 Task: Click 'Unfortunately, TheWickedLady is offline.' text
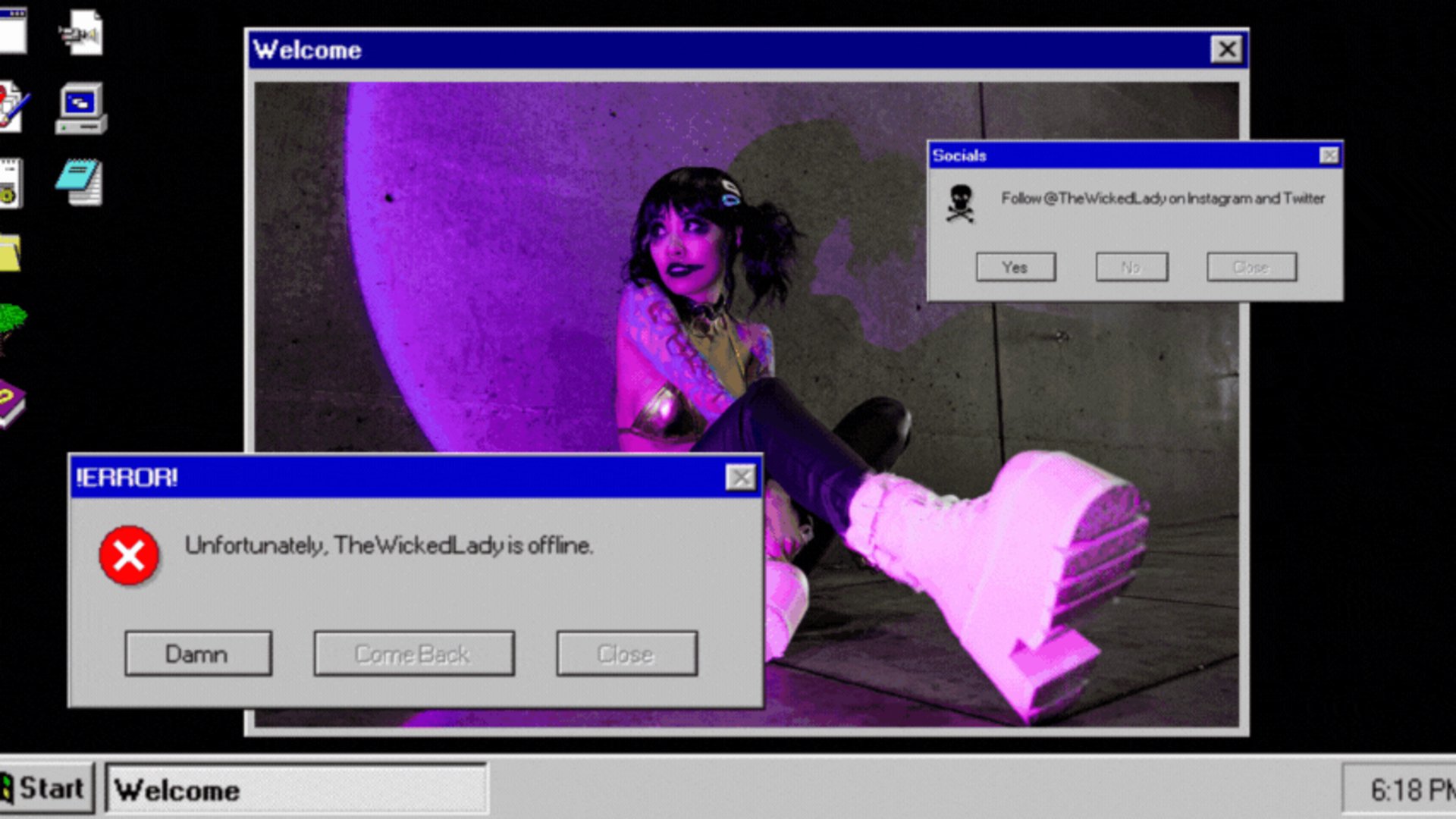(389, 545)
